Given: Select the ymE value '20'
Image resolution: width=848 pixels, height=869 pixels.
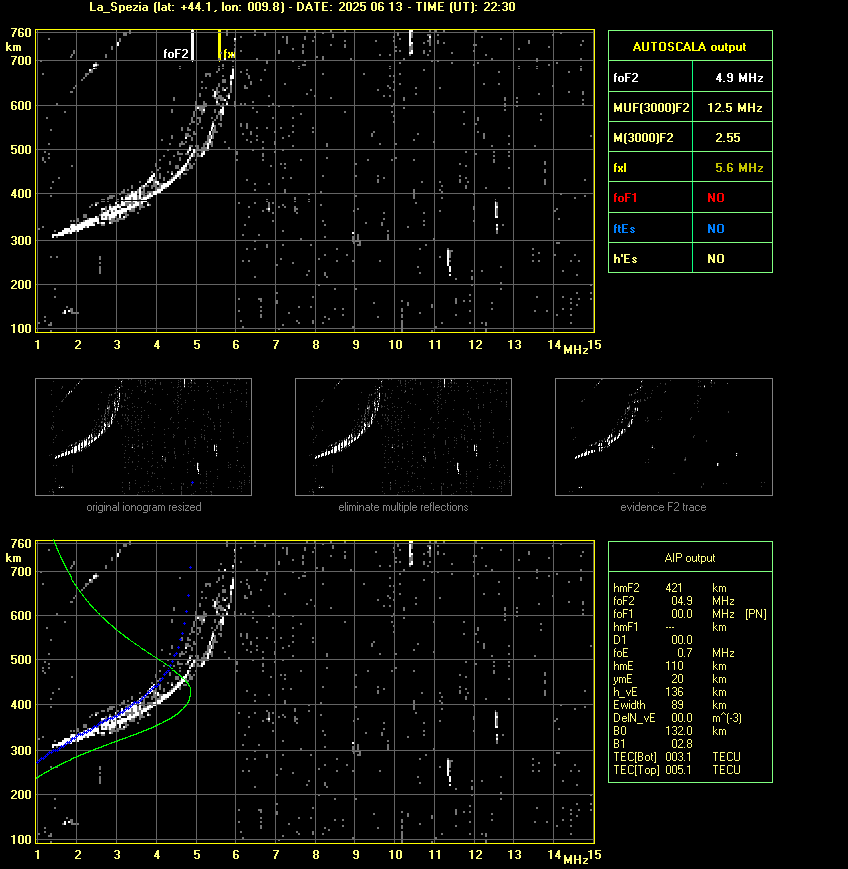Looking at the screenshot, I should [677, 679].
